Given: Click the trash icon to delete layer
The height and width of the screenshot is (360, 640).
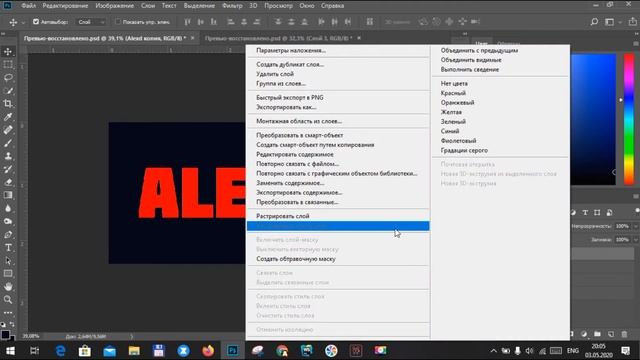Looking at the screenshot, I should coord(624,334).
